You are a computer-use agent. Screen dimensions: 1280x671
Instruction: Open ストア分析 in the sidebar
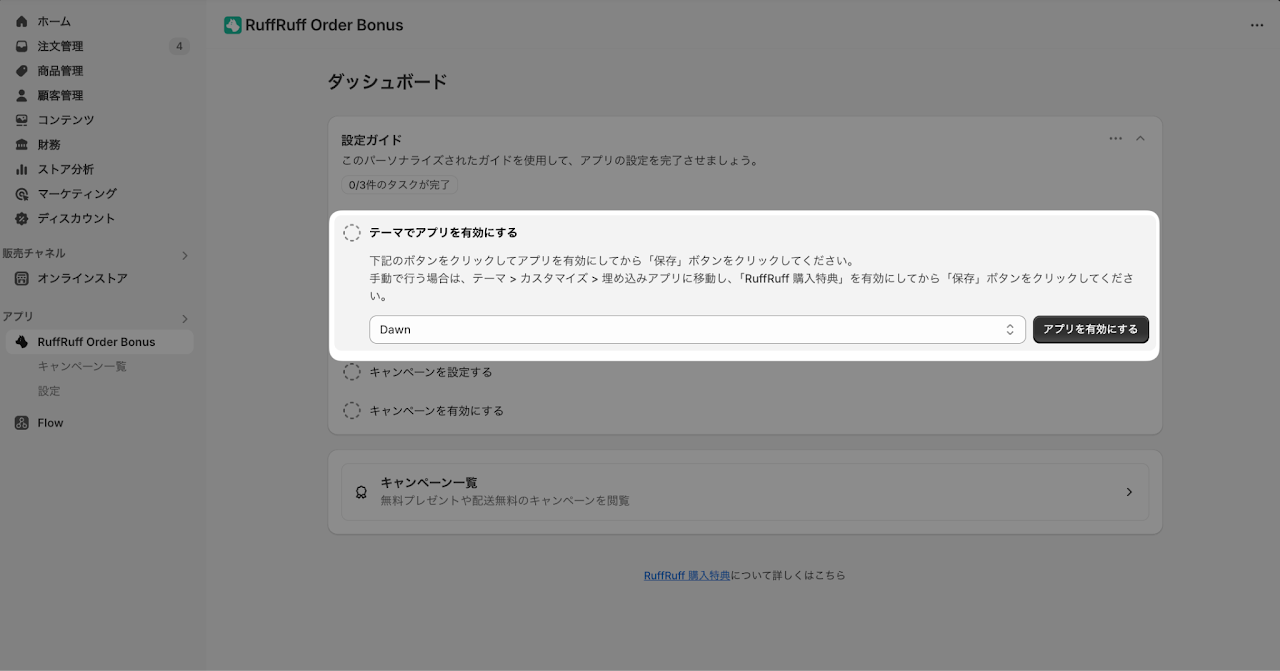66,169
